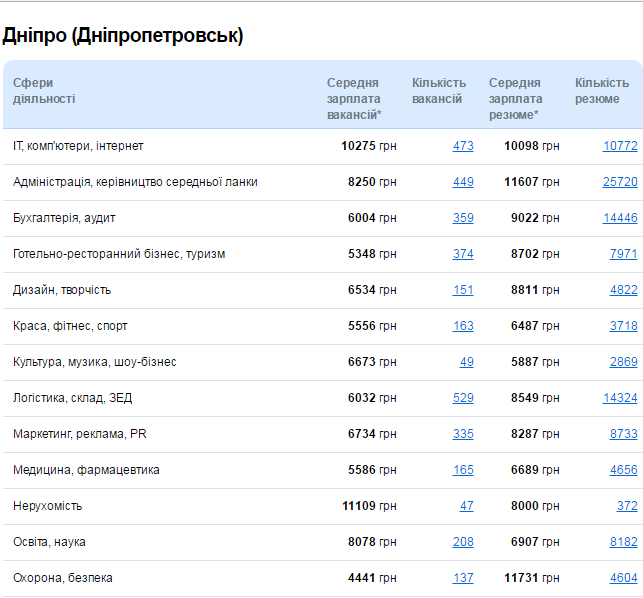Image resolution: width=643 pixels, height=598 pixels.
Task: Open the 208 vacancies link for Освіта, наука
Action: 463,542
